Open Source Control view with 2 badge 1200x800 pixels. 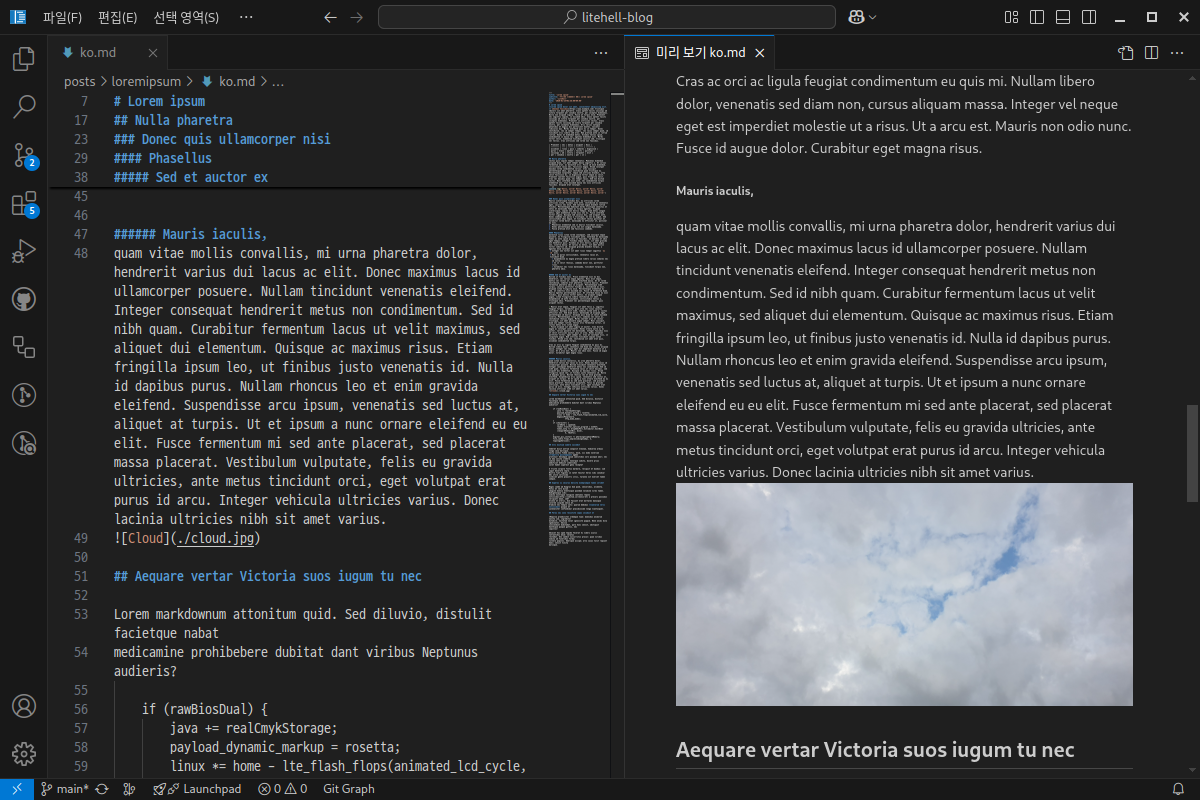(x=24, y=154)
